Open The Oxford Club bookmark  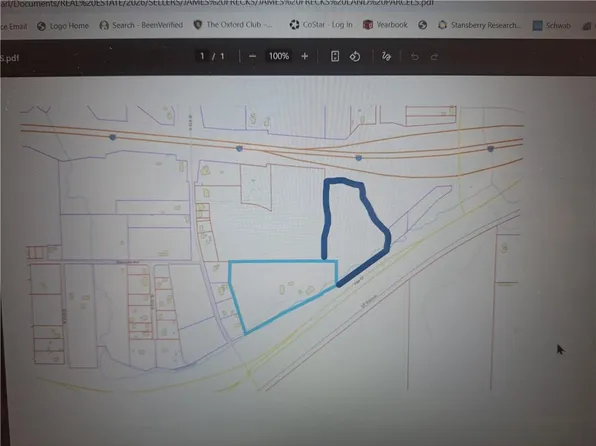tap(233, 25)
